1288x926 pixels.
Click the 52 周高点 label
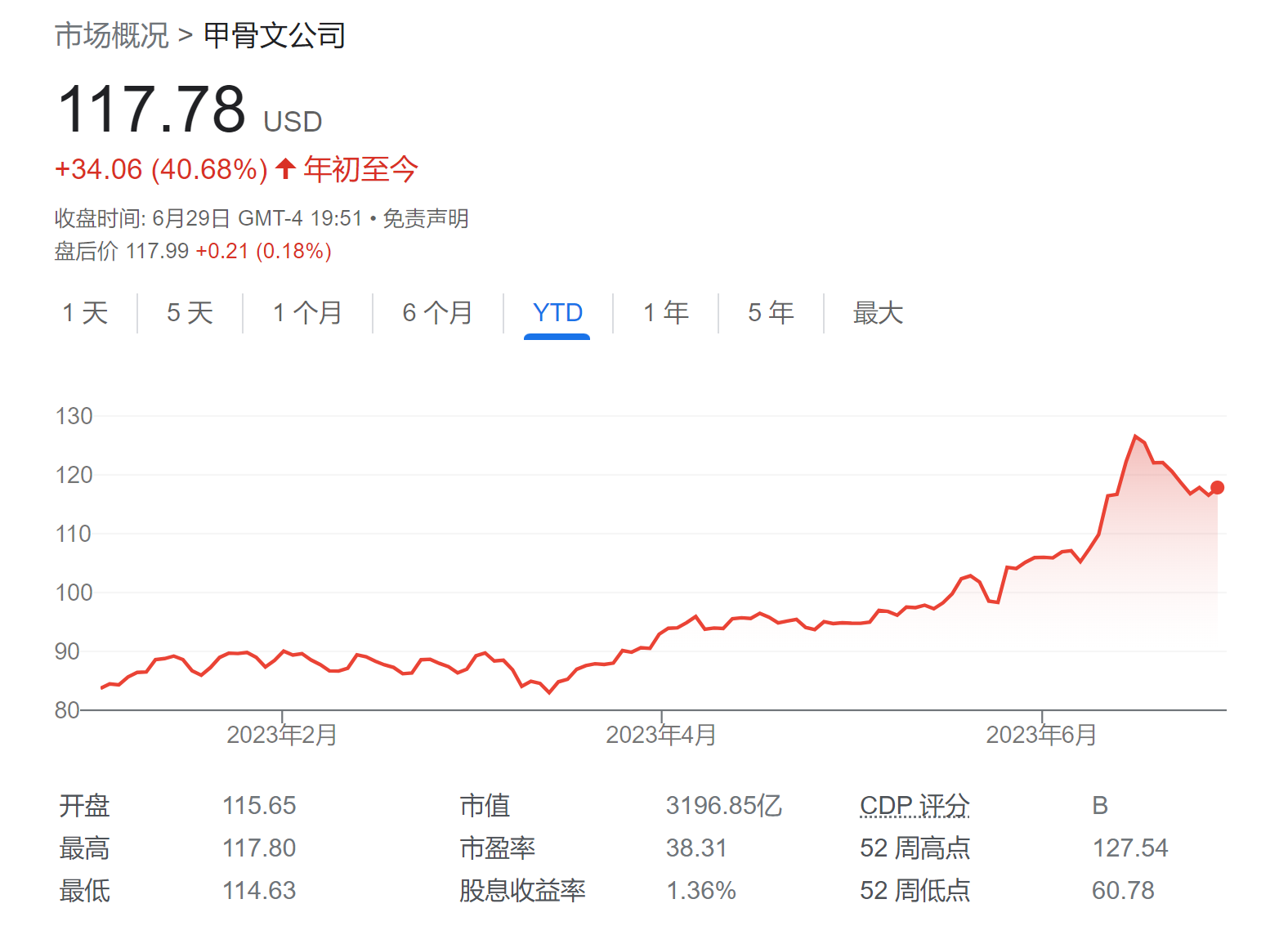coord(915,848)
